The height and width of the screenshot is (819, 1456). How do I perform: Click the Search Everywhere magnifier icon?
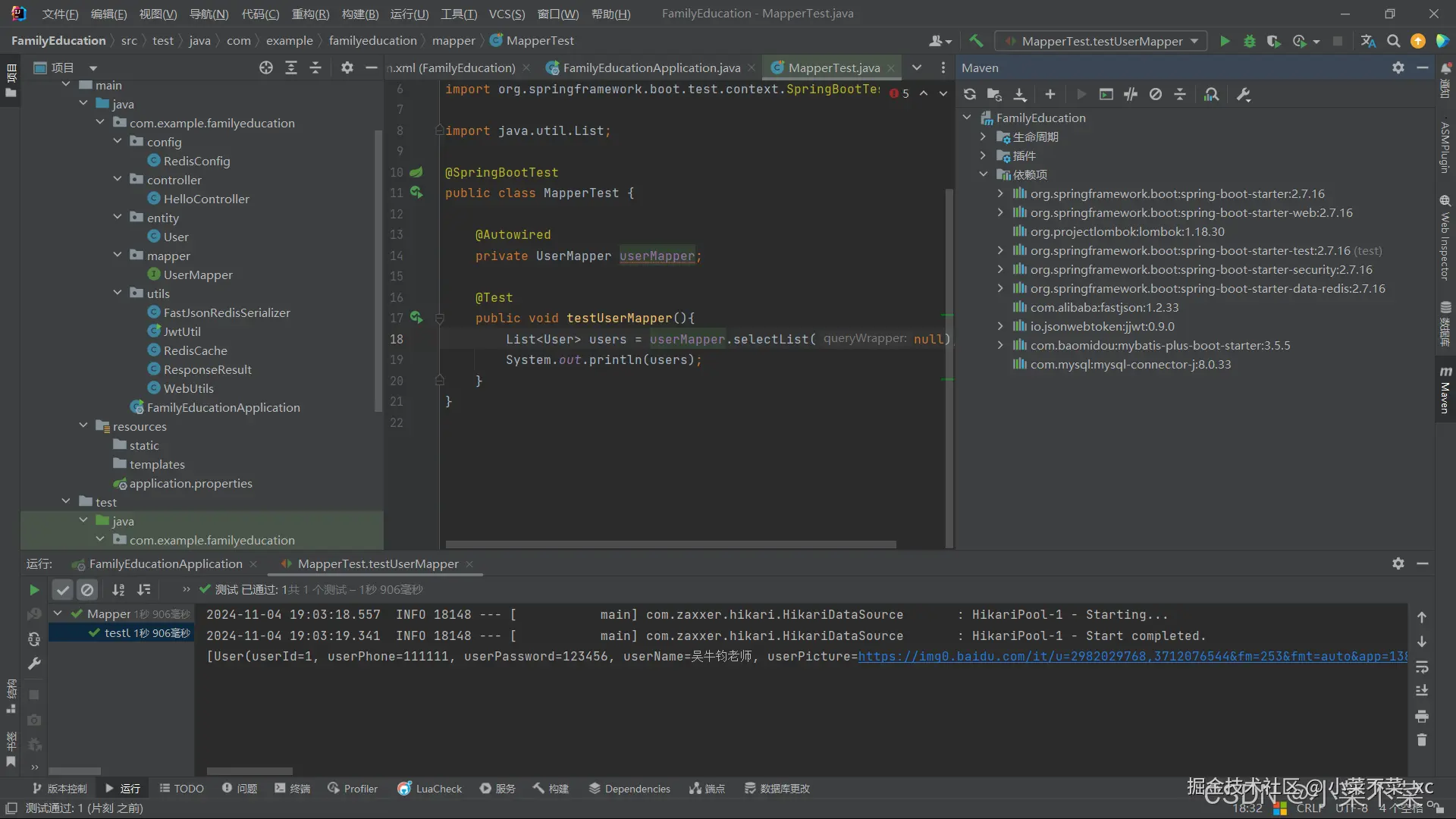coord(1393,41)
